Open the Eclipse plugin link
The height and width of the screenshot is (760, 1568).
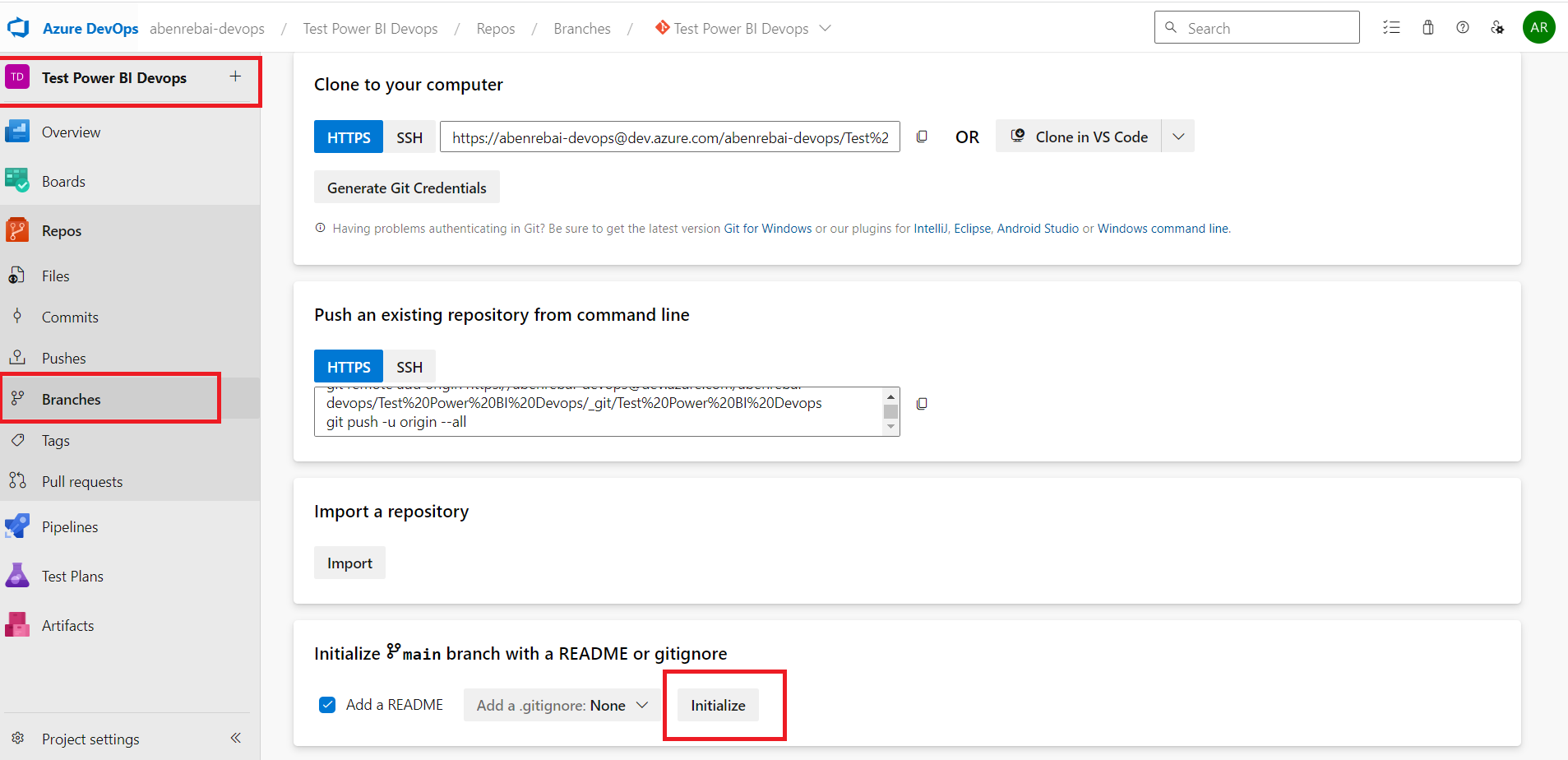coord(973,229)
